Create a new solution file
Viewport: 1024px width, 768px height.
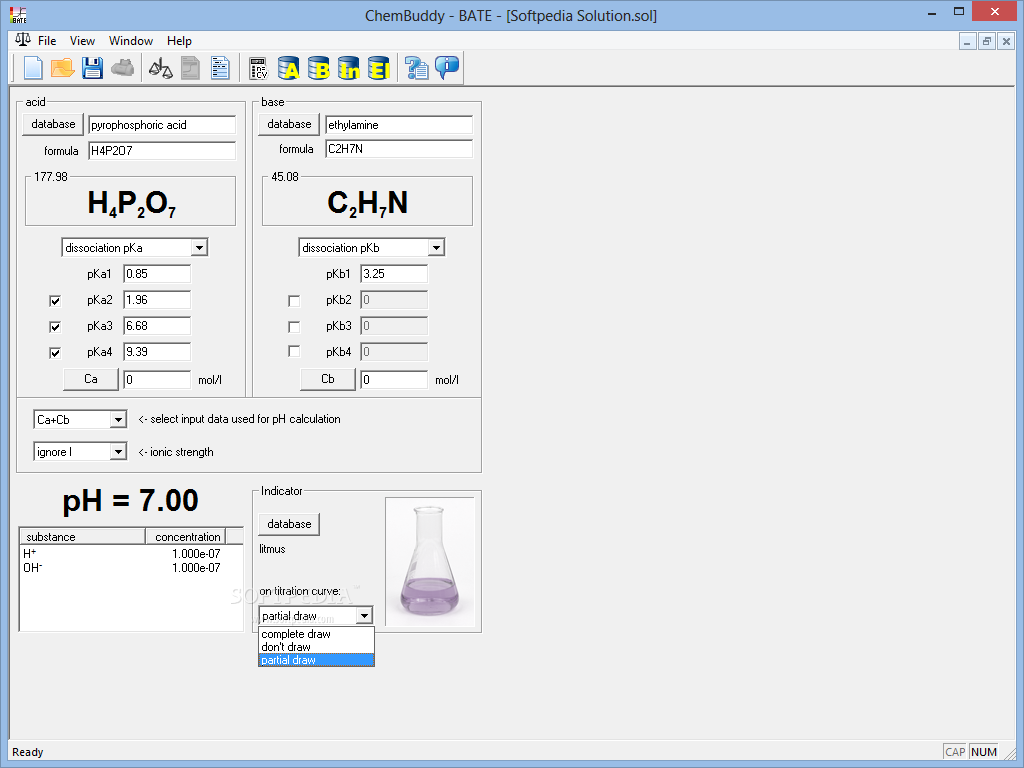point(33,68)
